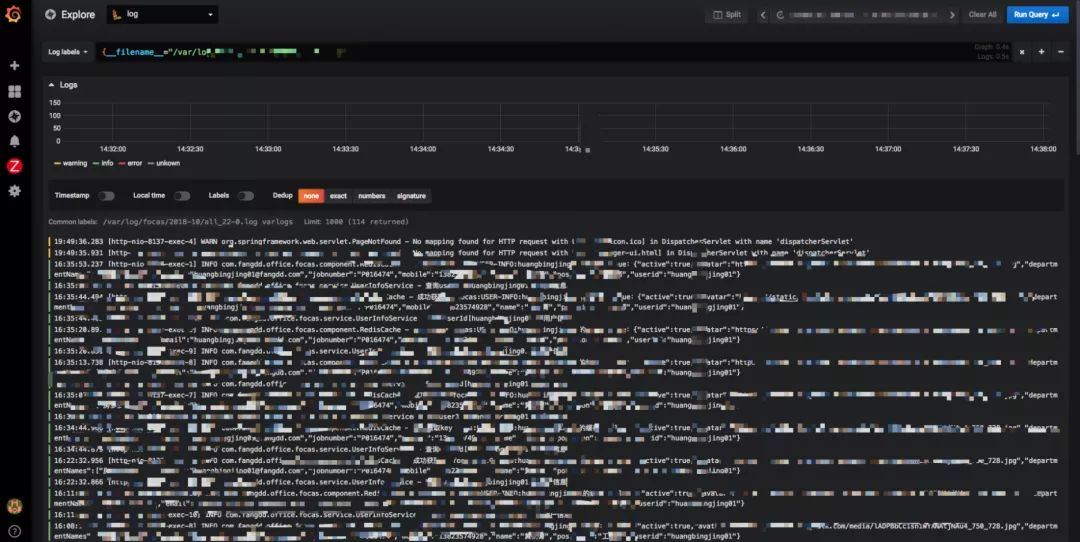The height and width of the screenshot is (542, 1080).
Task: Open the Log labels dropdown
Action: coord(68,52)
